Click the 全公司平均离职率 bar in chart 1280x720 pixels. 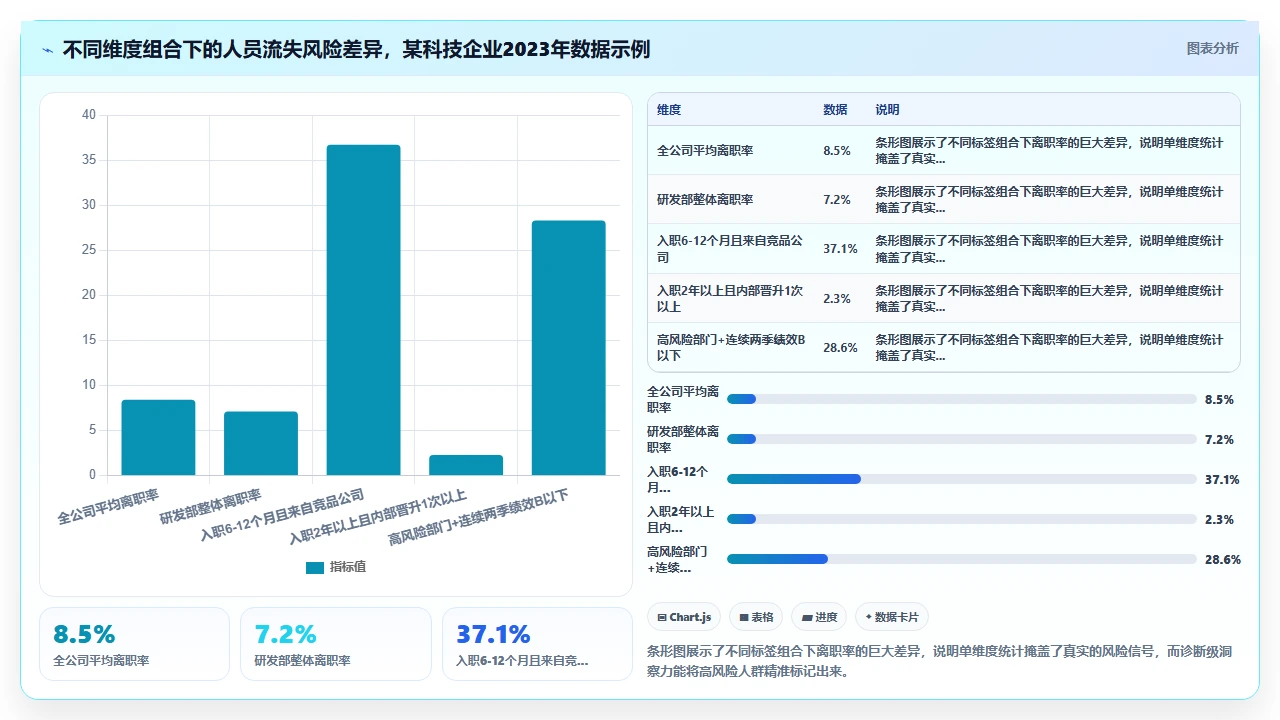tap(158, 437)
